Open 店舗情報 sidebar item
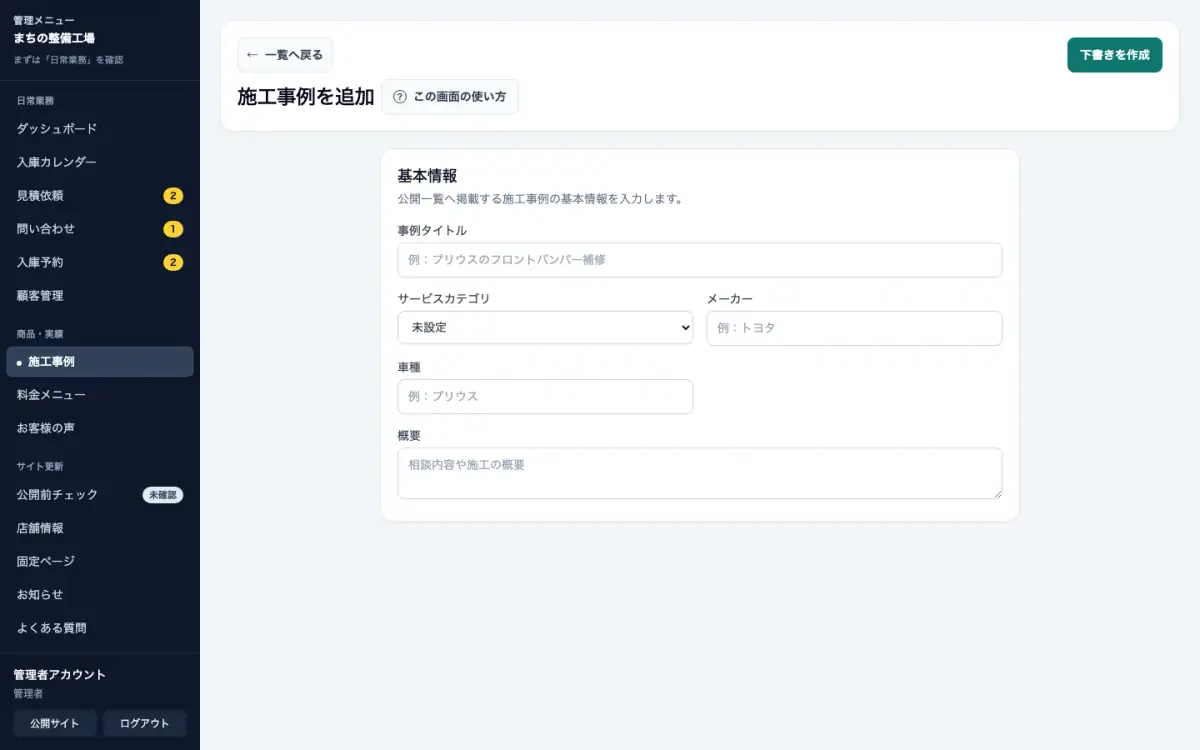The width and height of the screenshot is (1200, 750). 100,528
